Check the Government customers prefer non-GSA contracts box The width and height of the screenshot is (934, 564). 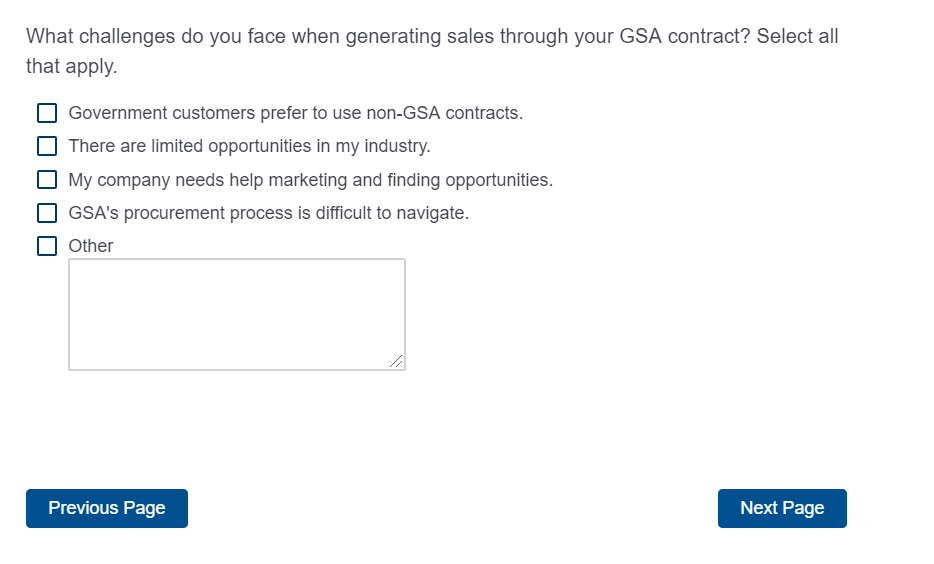tap(47, 113)
